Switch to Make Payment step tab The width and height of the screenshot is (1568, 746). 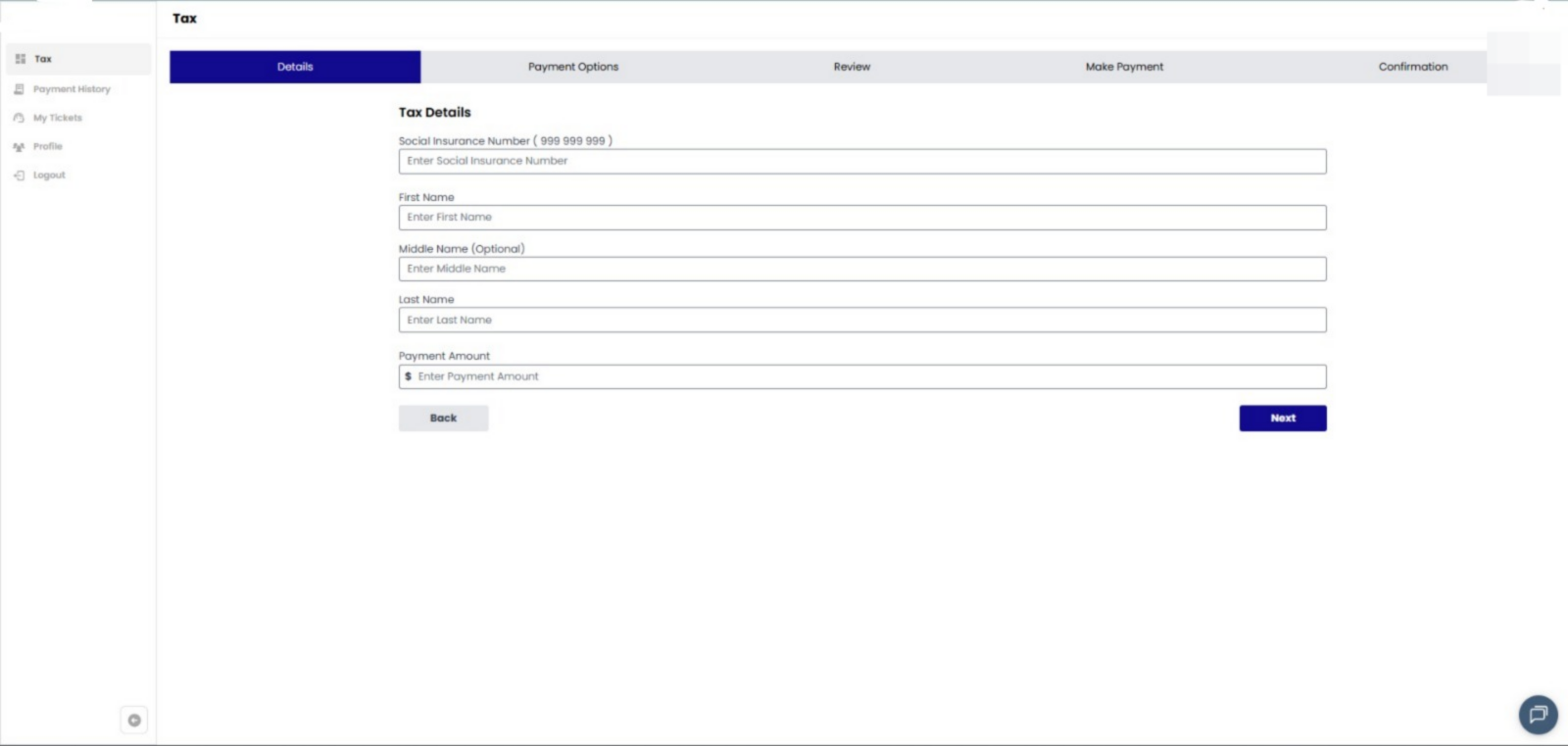click(x=1124, y=67)
